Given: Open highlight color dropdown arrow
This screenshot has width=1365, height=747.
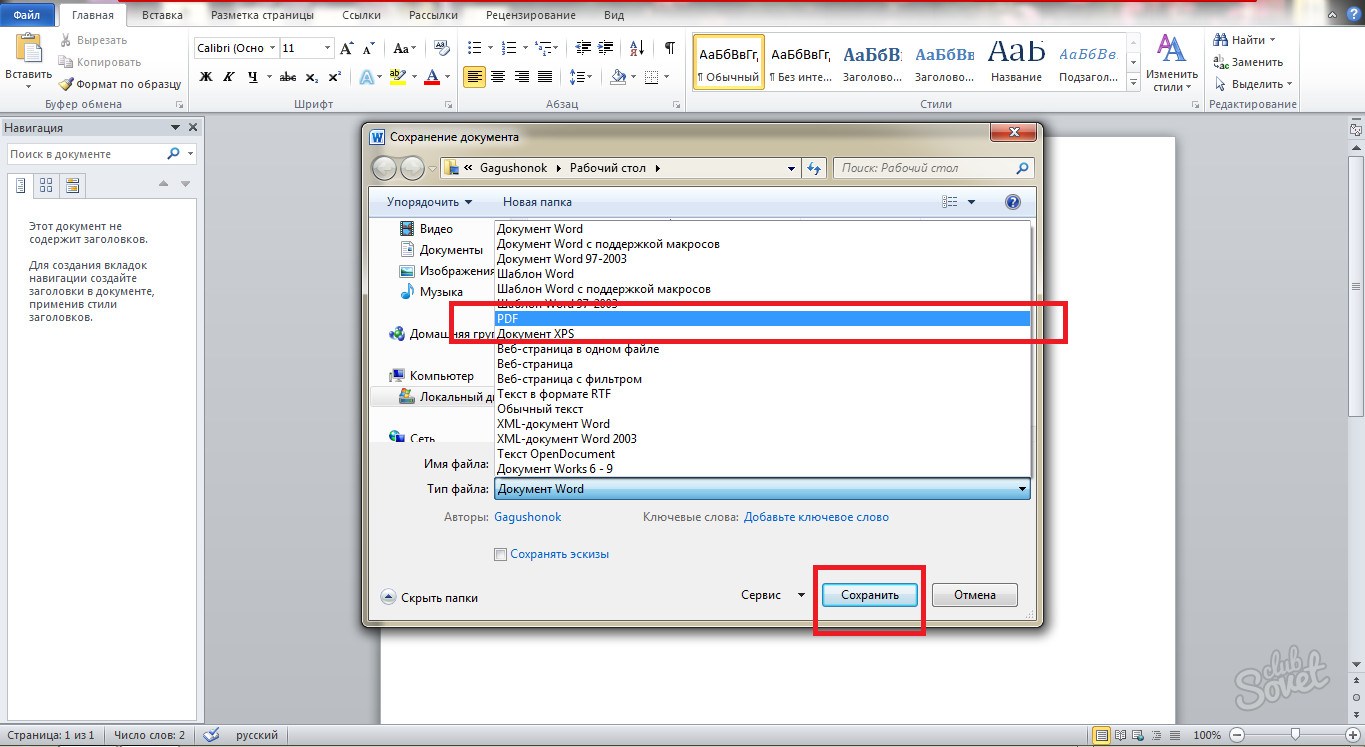Looking at the screenshot, I should [415, 77].
